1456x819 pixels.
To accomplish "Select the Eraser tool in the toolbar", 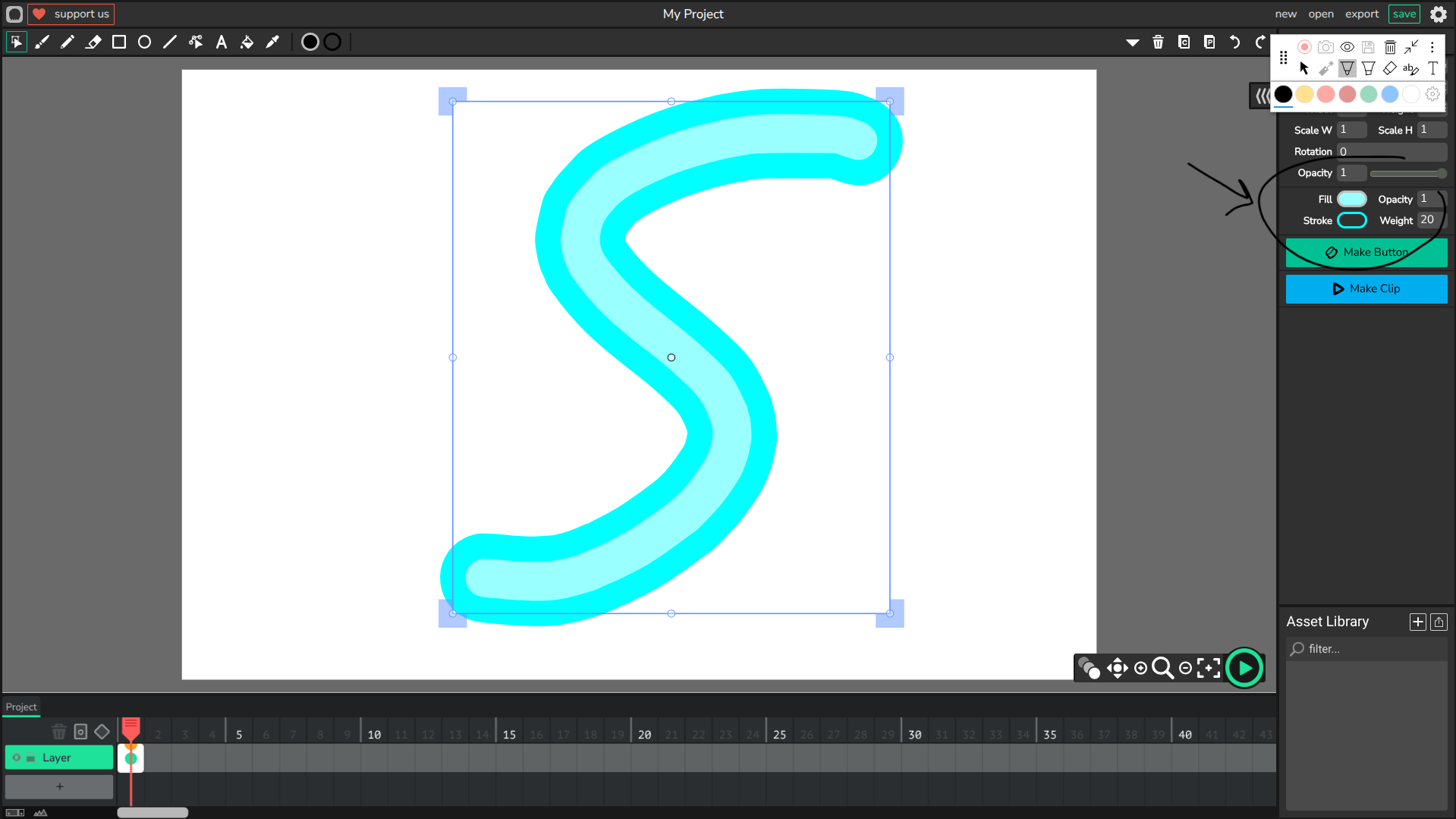I will tap(93, 43).
